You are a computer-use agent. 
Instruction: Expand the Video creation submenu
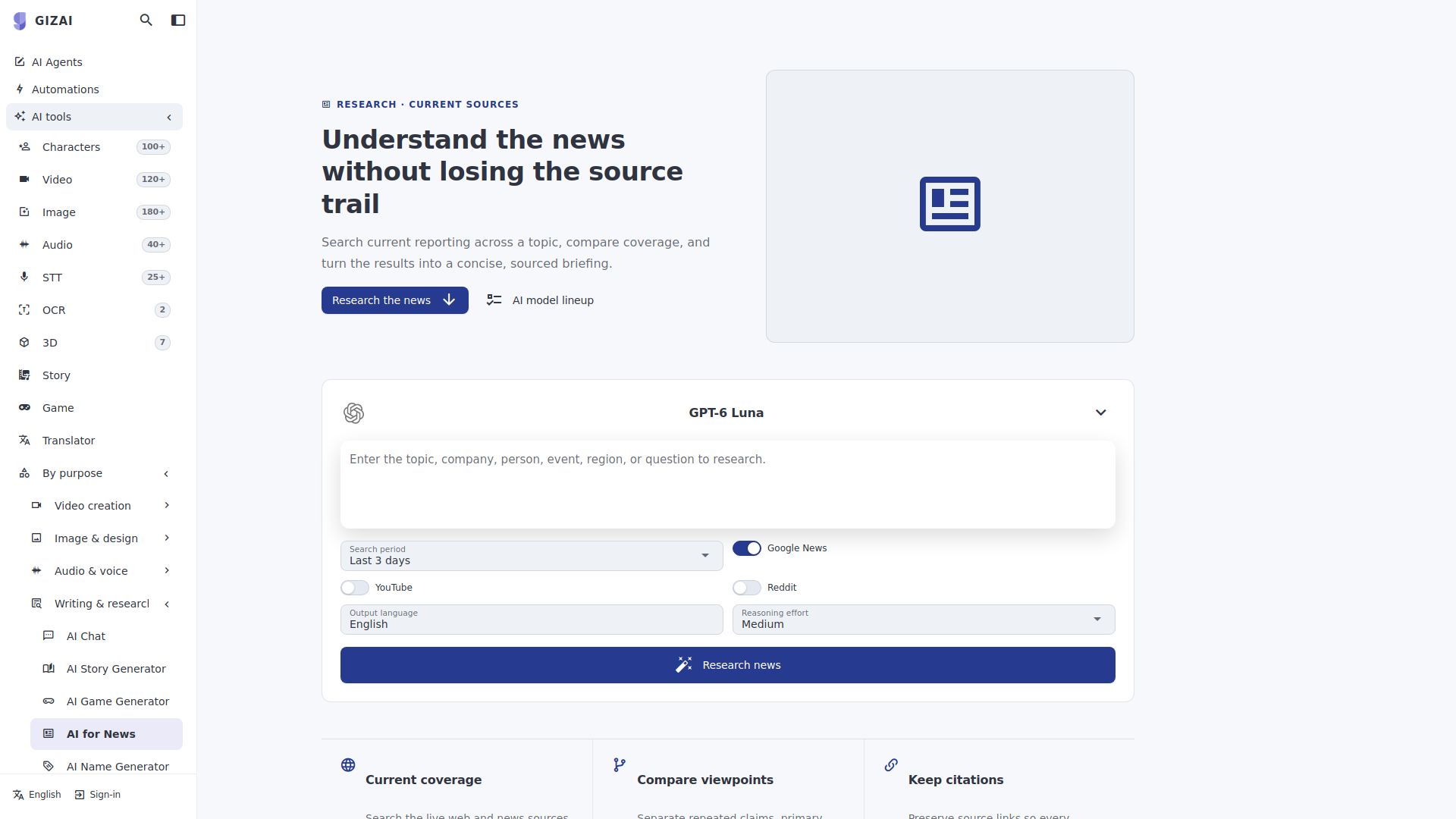point(166,506)
